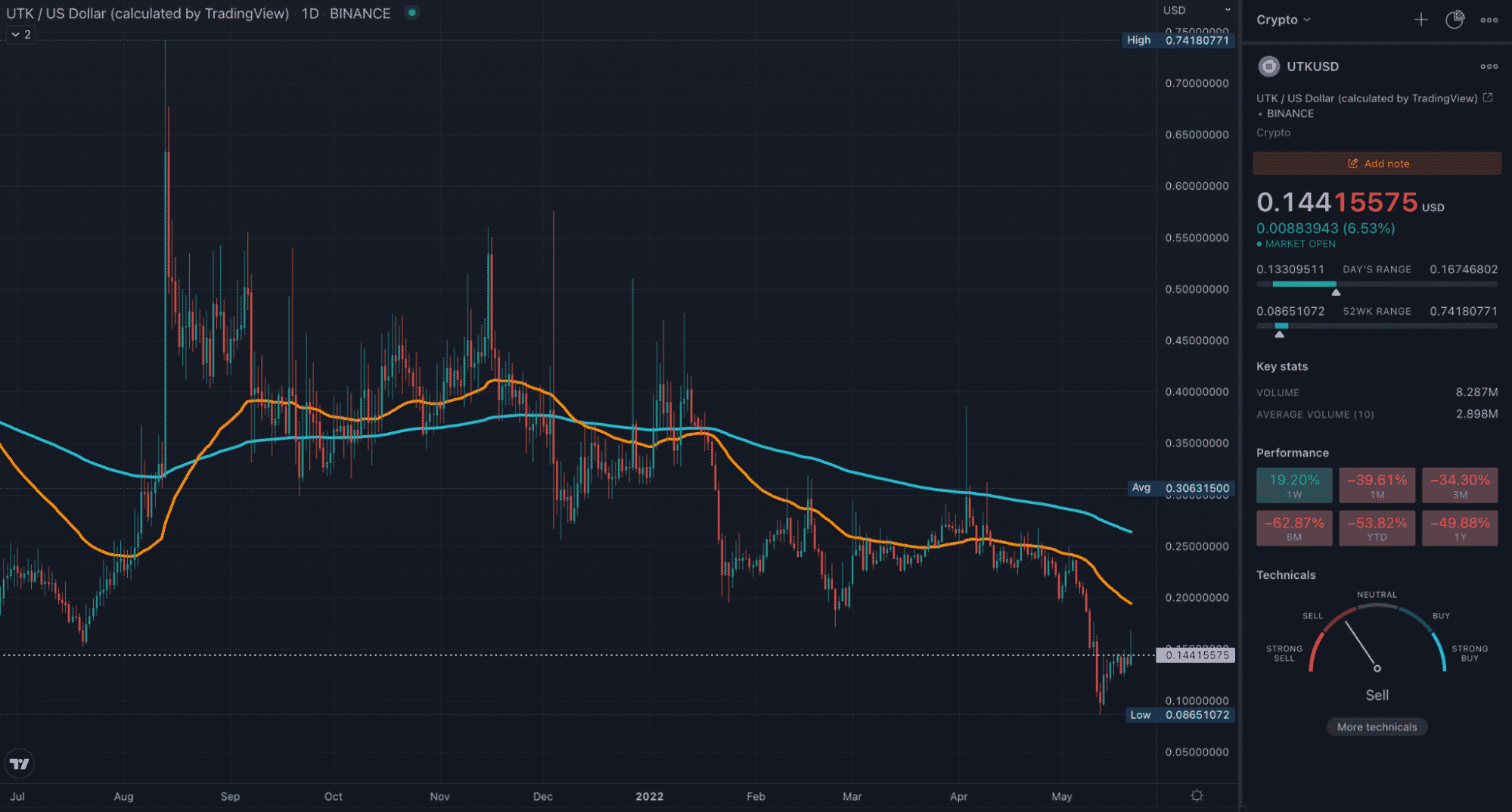1512x812 pixels.
Task: Open the Crypto watchlist dropdown
Action: pyautogui.click(x=1284, y=20)
